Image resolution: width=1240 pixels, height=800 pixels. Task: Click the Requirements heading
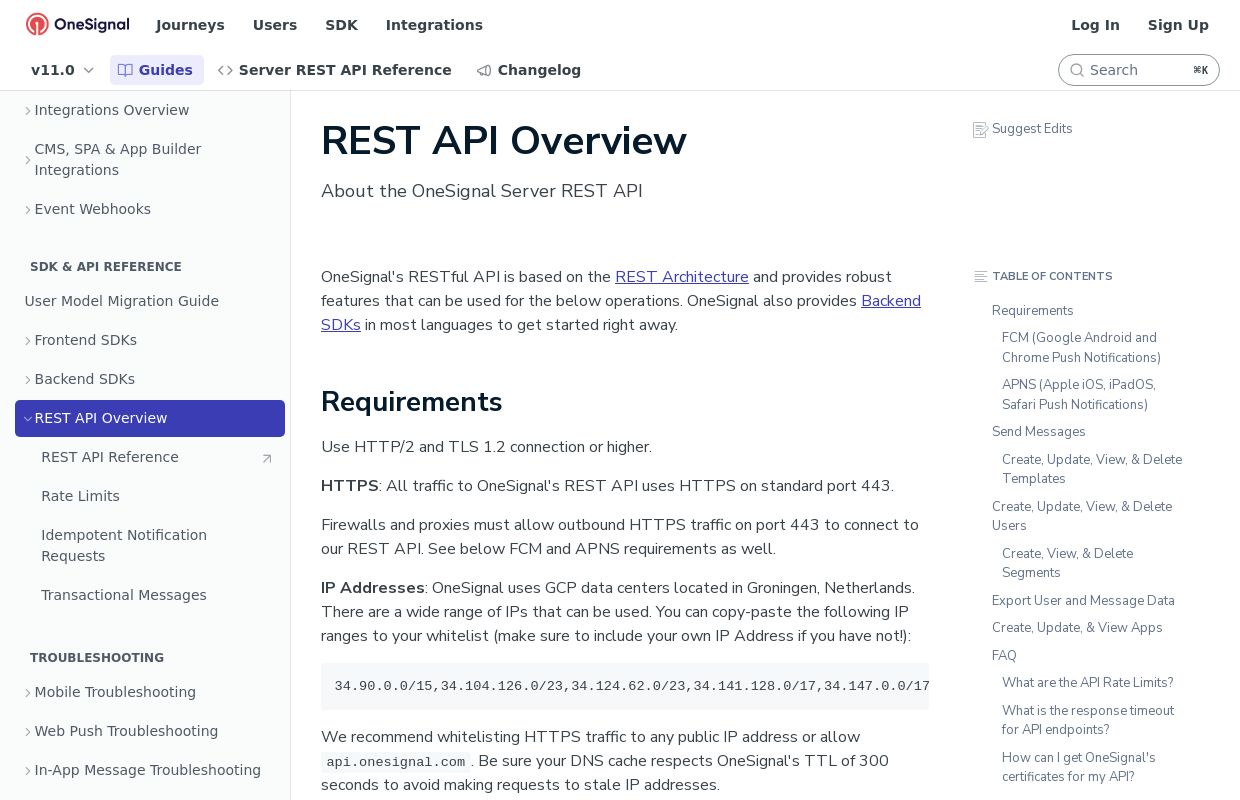[411, 402]
